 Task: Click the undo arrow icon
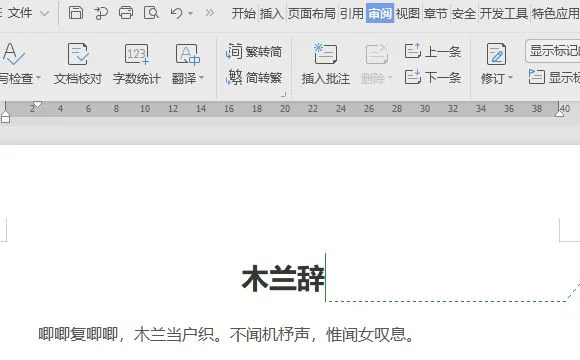point(176,13)
